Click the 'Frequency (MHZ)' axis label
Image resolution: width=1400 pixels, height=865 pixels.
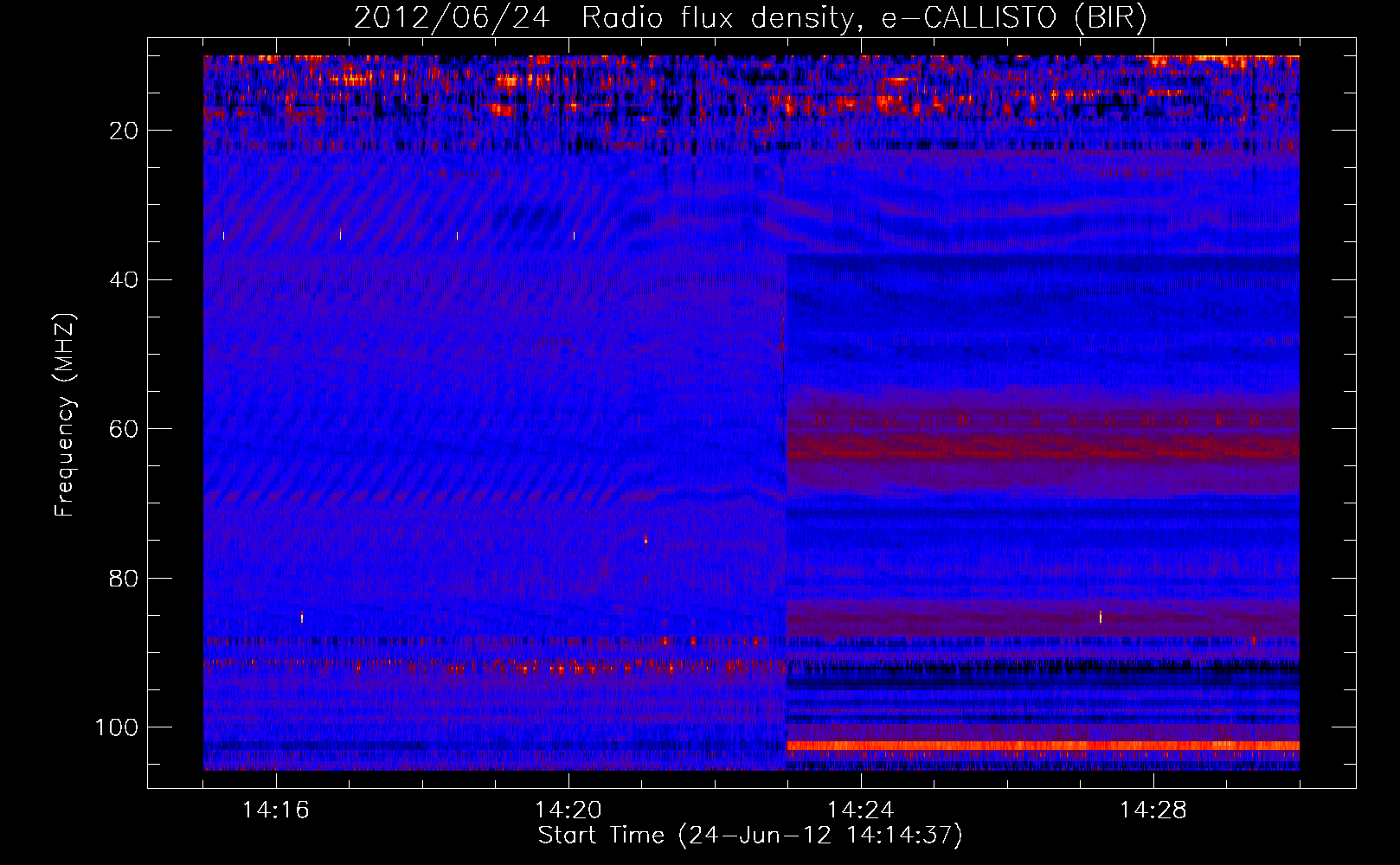65,415
